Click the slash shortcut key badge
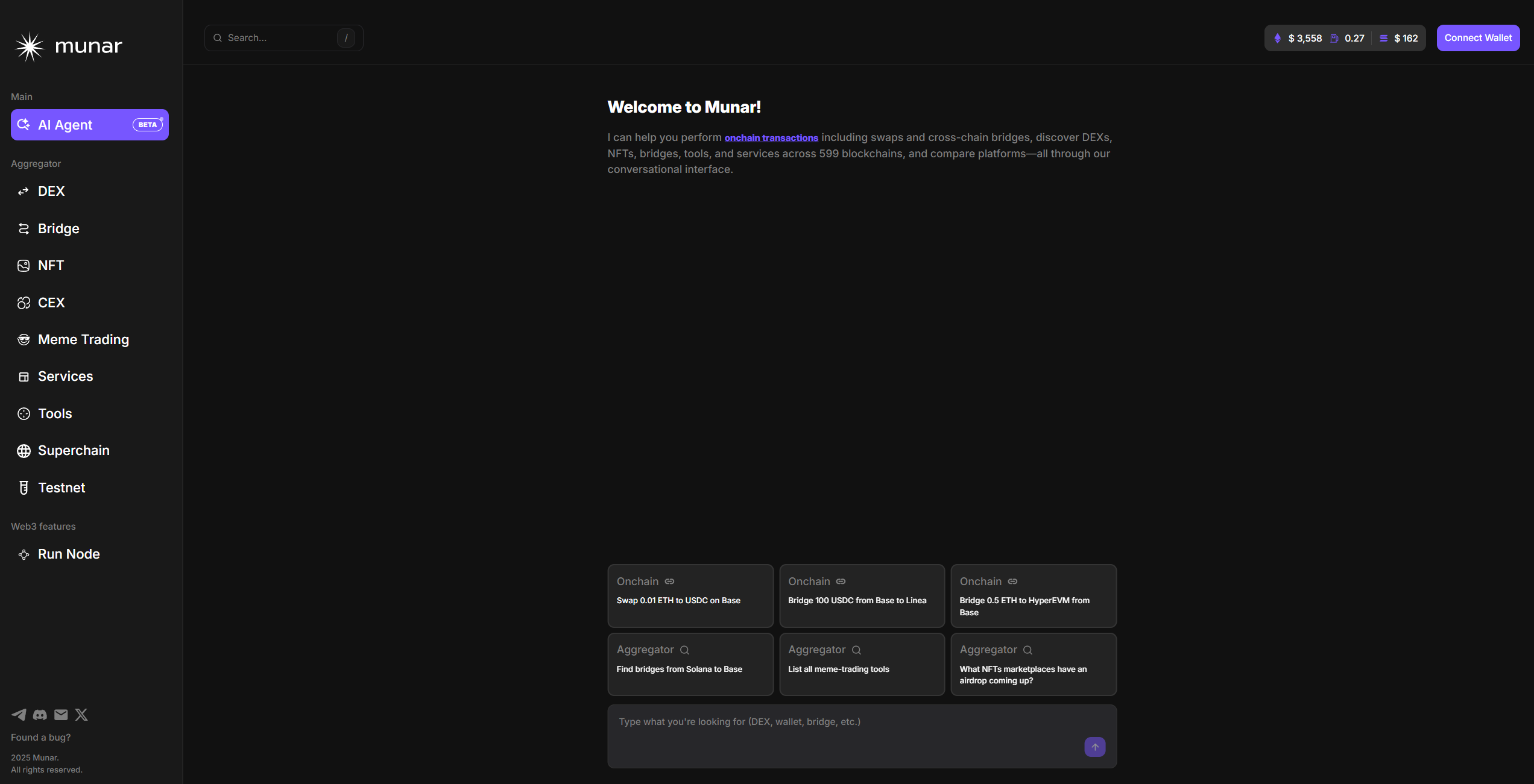 [346, 38]
